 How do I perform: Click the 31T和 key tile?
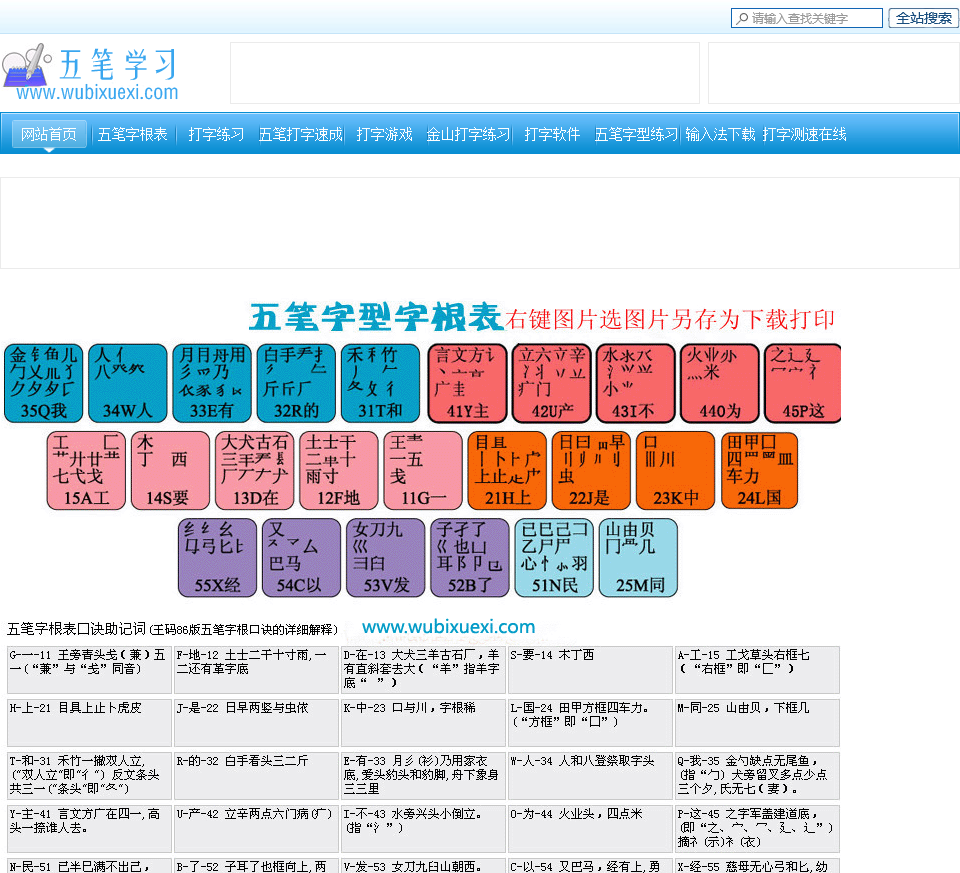pyautogui.click(x=380, y=383)
